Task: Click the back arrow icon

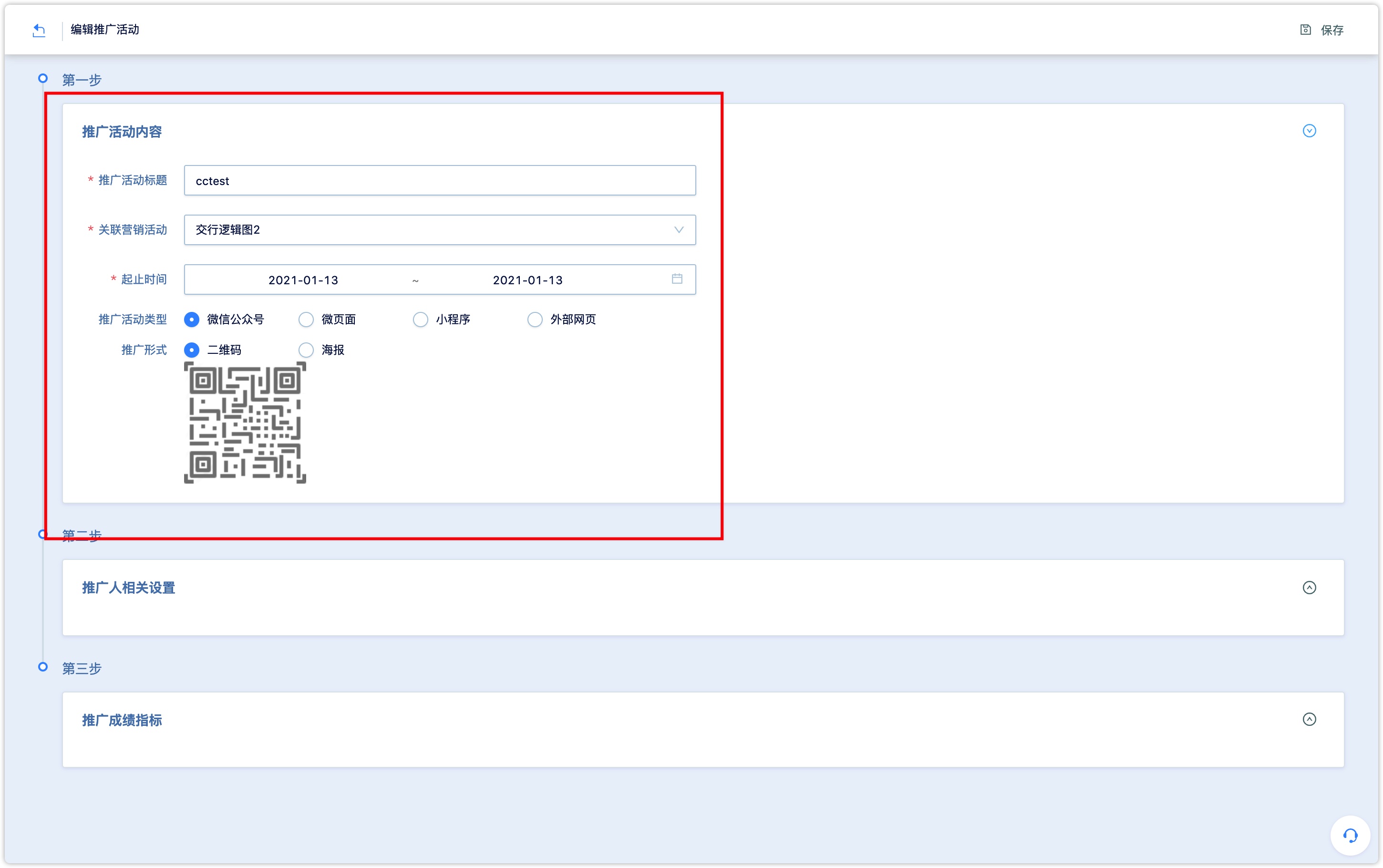Action: 39,30
